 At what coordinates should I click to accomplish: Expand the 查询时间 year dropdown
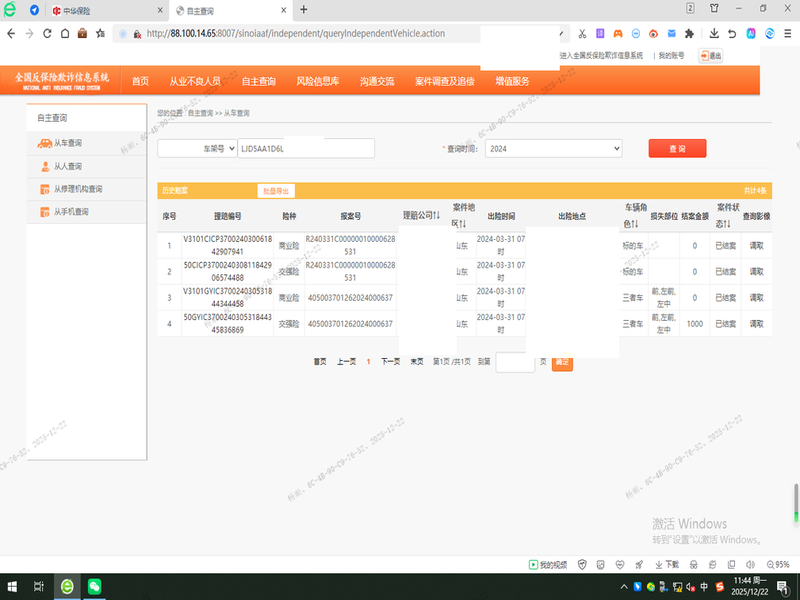tap(553, 148)
